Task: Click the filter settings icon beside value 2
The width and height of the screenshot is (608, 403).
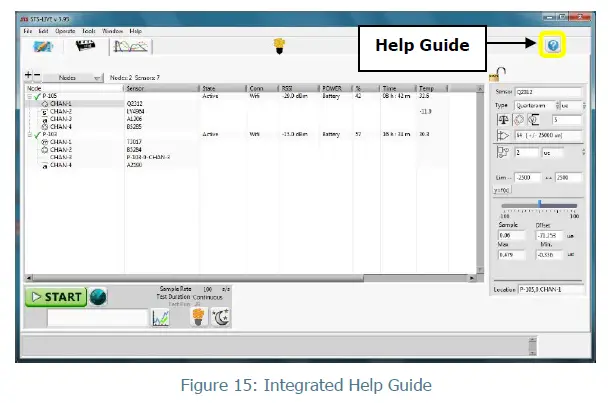Action: click(x=503, y=152)
